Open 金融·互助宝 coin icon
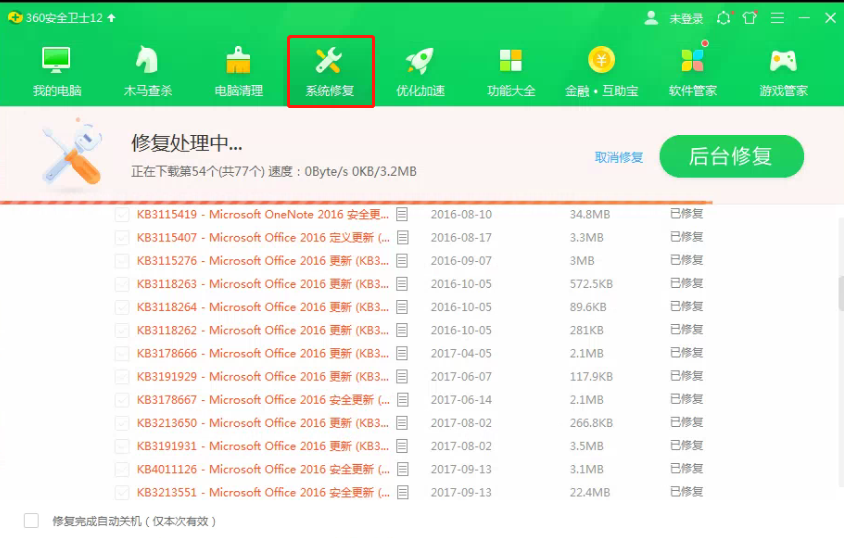Screen dimensions: 844x538 click(x=601, y=60)
